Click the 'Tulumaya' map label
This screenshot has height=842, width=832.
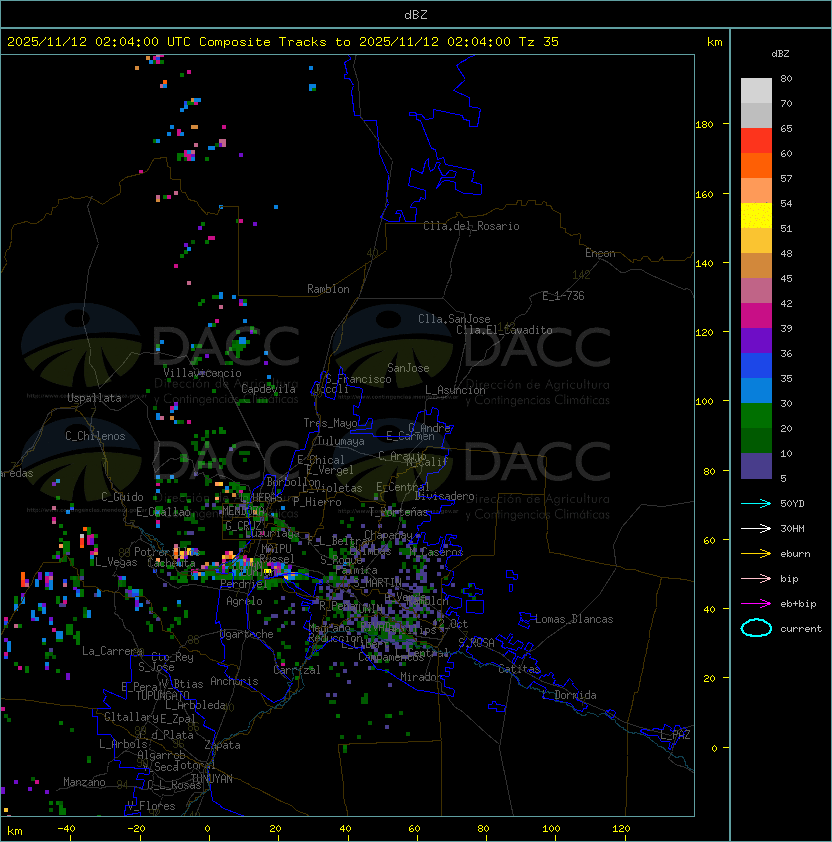[341, 441]
